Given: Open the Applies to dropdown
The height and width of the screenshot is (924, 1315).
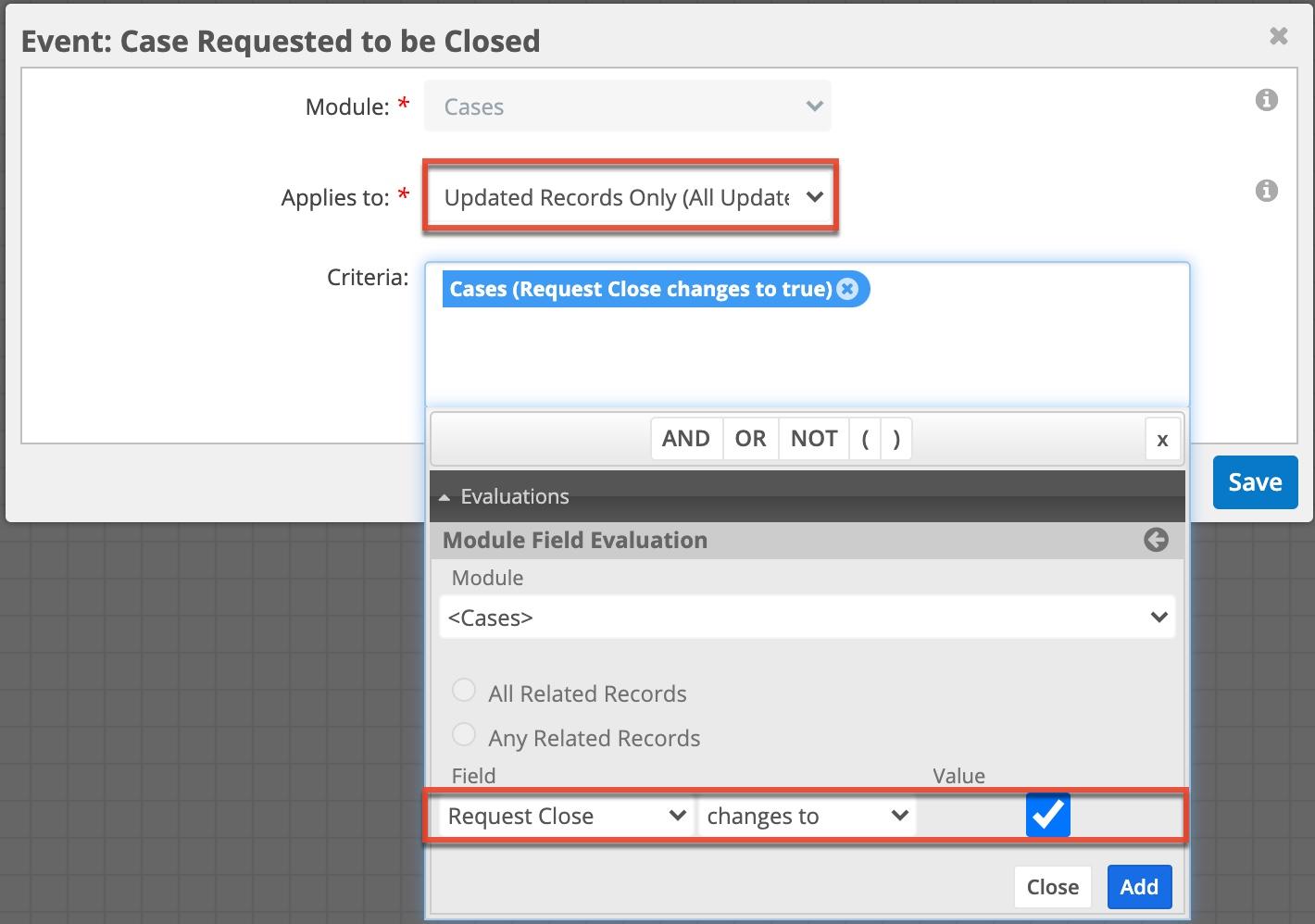Looking at the screenshot, I should click(x=630, y=197).
